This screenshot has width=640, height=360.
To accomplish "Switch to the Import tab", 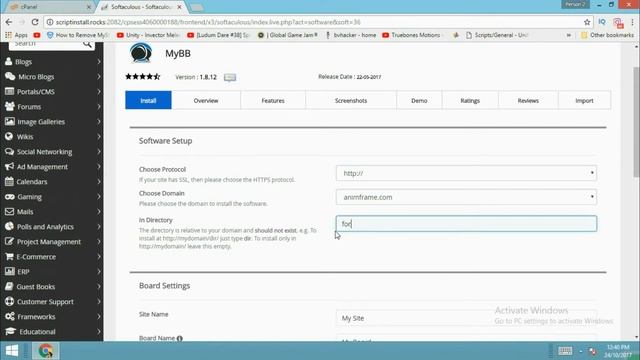I will pos(584,100).
